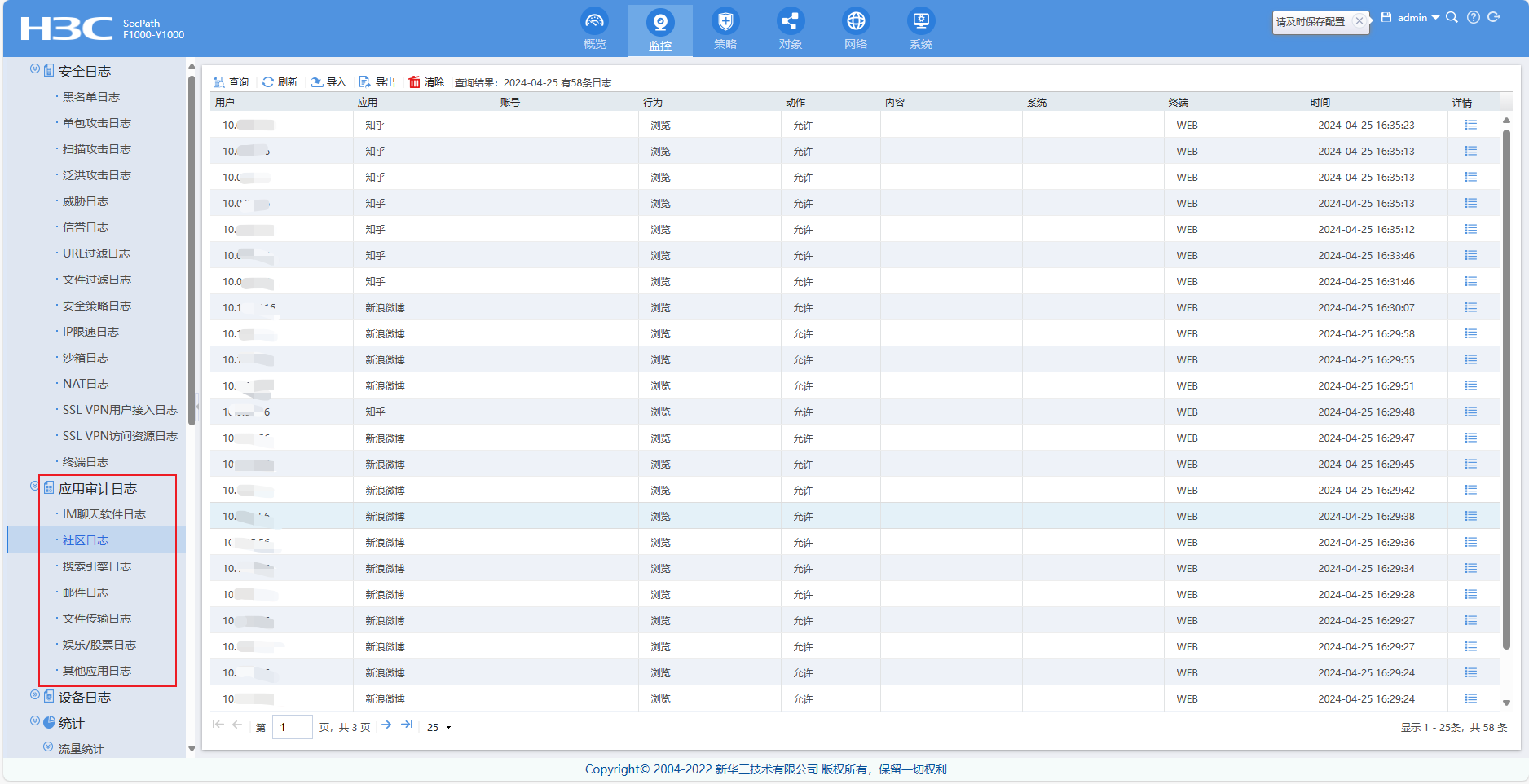Click the H3C logo
Viewport: 1529px width, 784px height.
click(x=67, y=29)
